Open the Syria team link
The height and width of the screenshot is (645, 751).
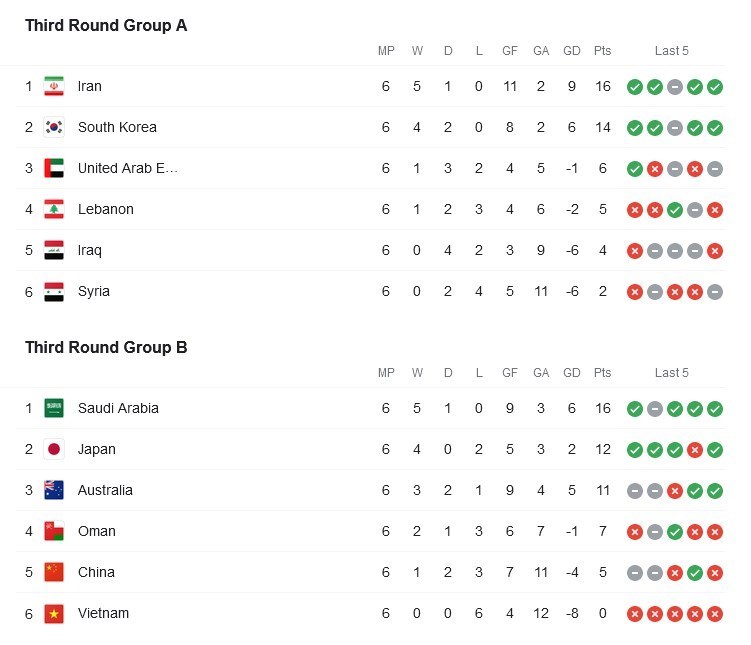point(94,291)
